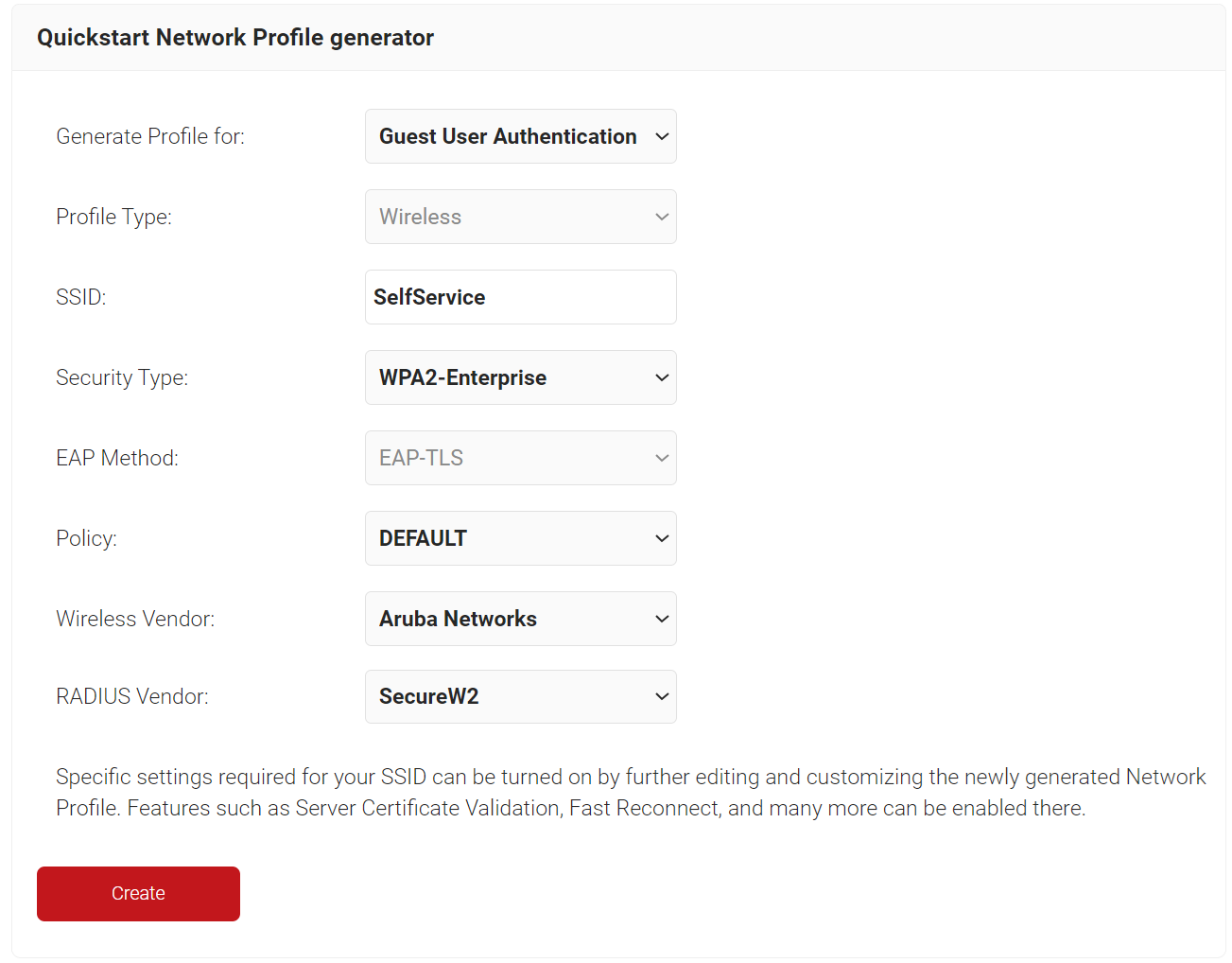
Task: Click the "RADIUS Vendor:" label
Action: 132,696
